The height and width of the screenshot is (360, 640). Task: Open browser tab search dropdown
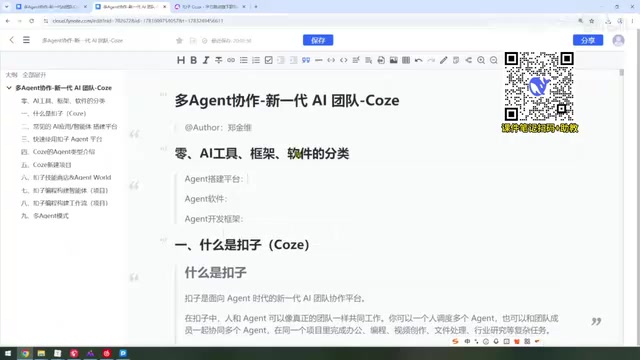(7, 7)
